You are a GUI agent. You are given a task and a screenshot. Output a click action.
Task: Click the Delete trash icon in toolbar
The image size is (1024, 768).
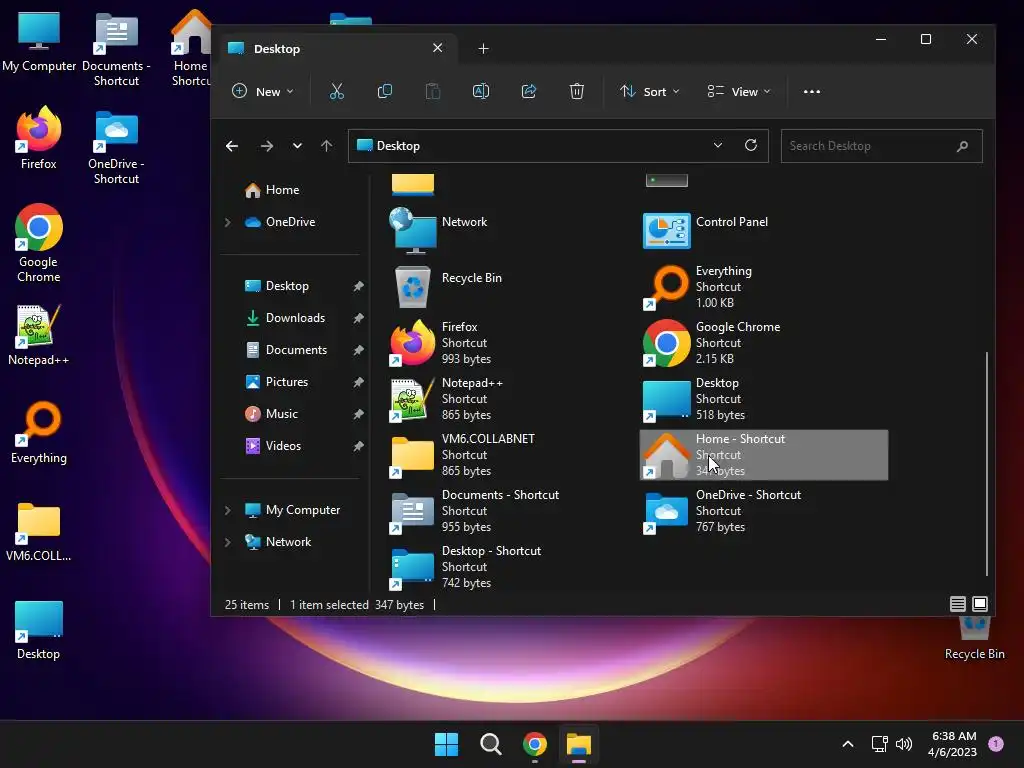tap(577, 91)
